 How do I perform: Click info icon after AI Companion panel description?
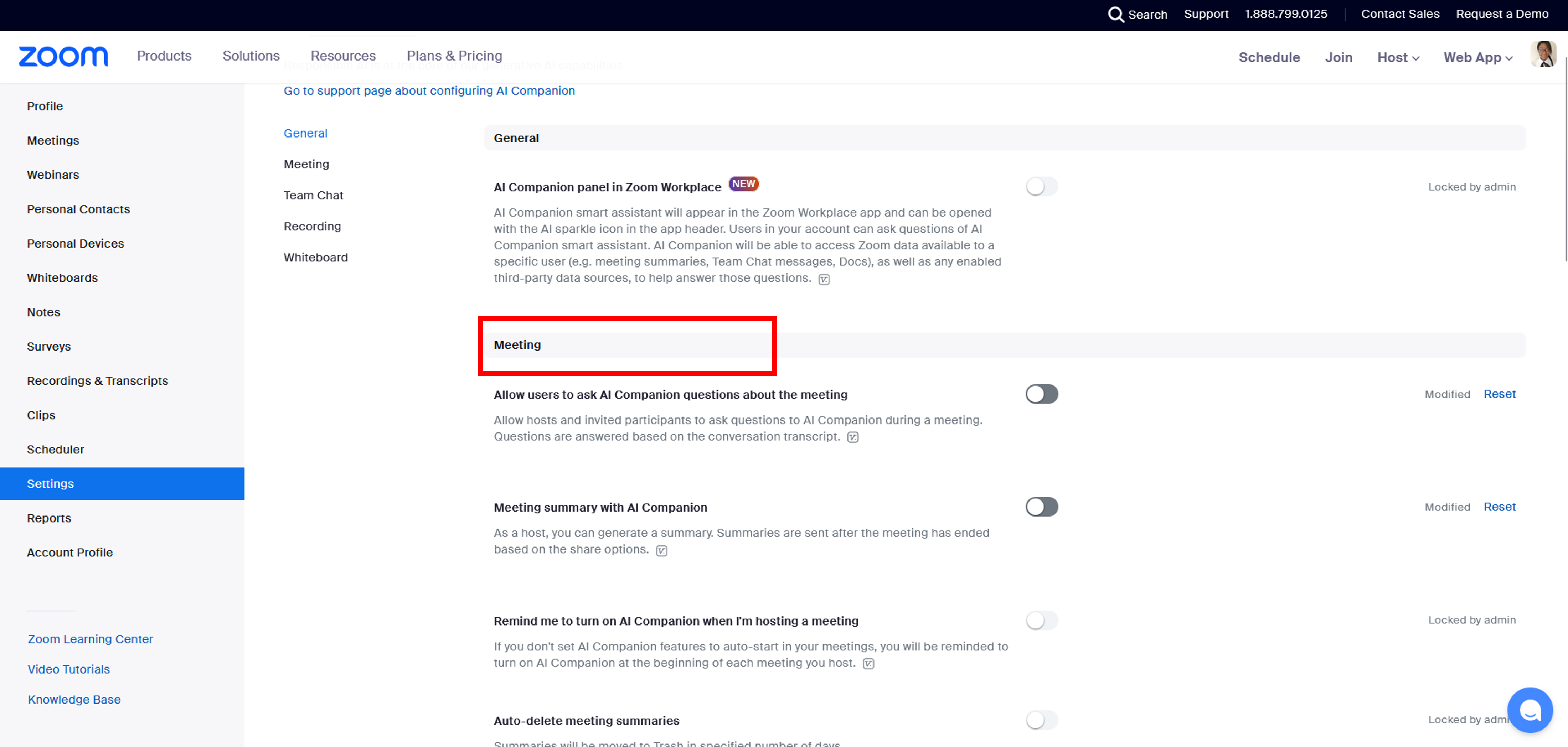pyautogui.click(x=824, y=279)
